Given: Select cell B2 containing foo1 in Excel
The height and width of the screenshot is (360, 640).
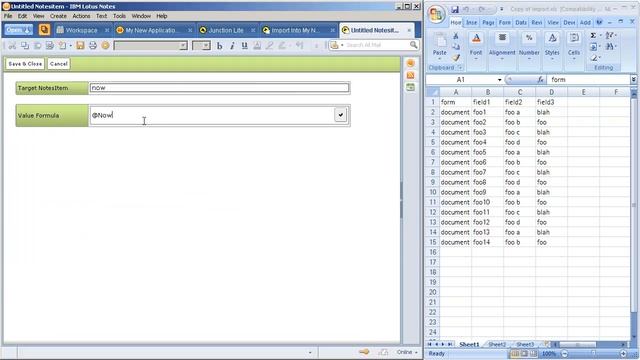Looking at the screenshot, I should pos(487,112).
